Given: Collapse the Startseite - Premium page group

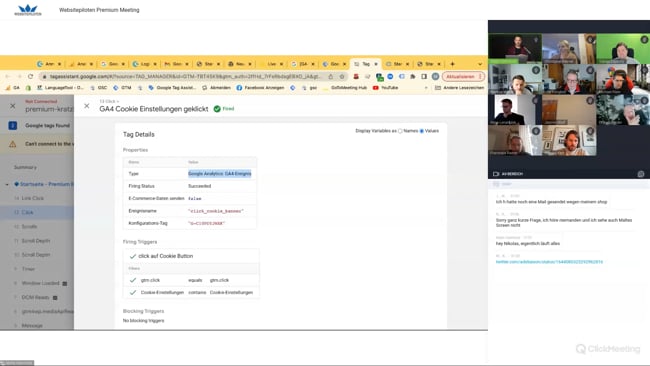Looking at the screenshot, I should click(7, 184).
